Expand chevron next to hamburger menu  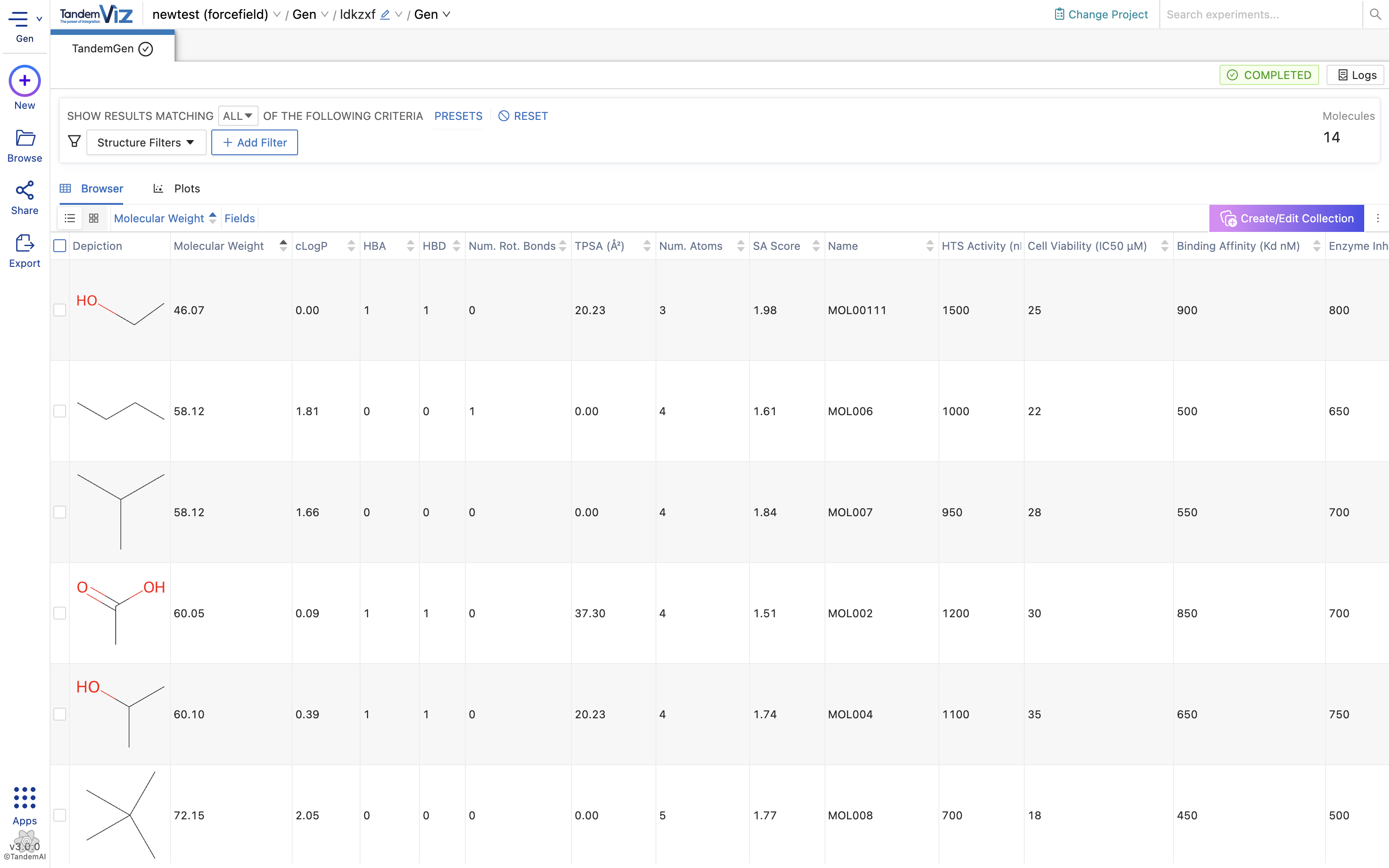tap(39, 19)
